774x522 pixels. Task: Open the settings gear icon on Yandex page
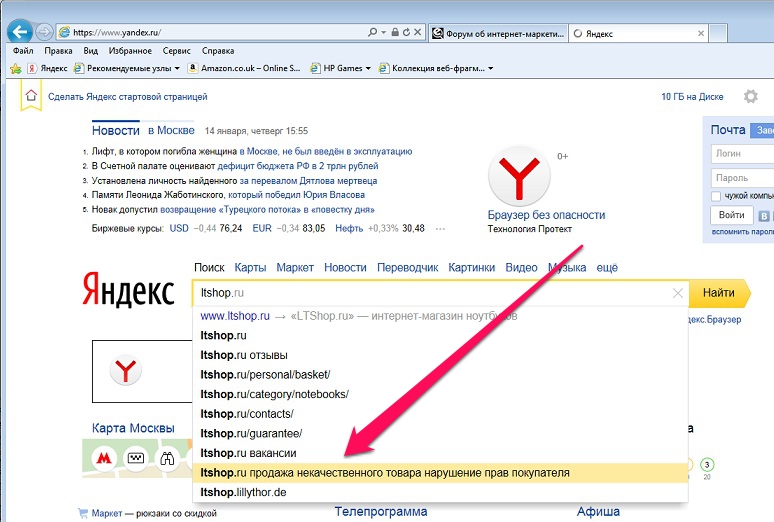[x=750, y=96]
